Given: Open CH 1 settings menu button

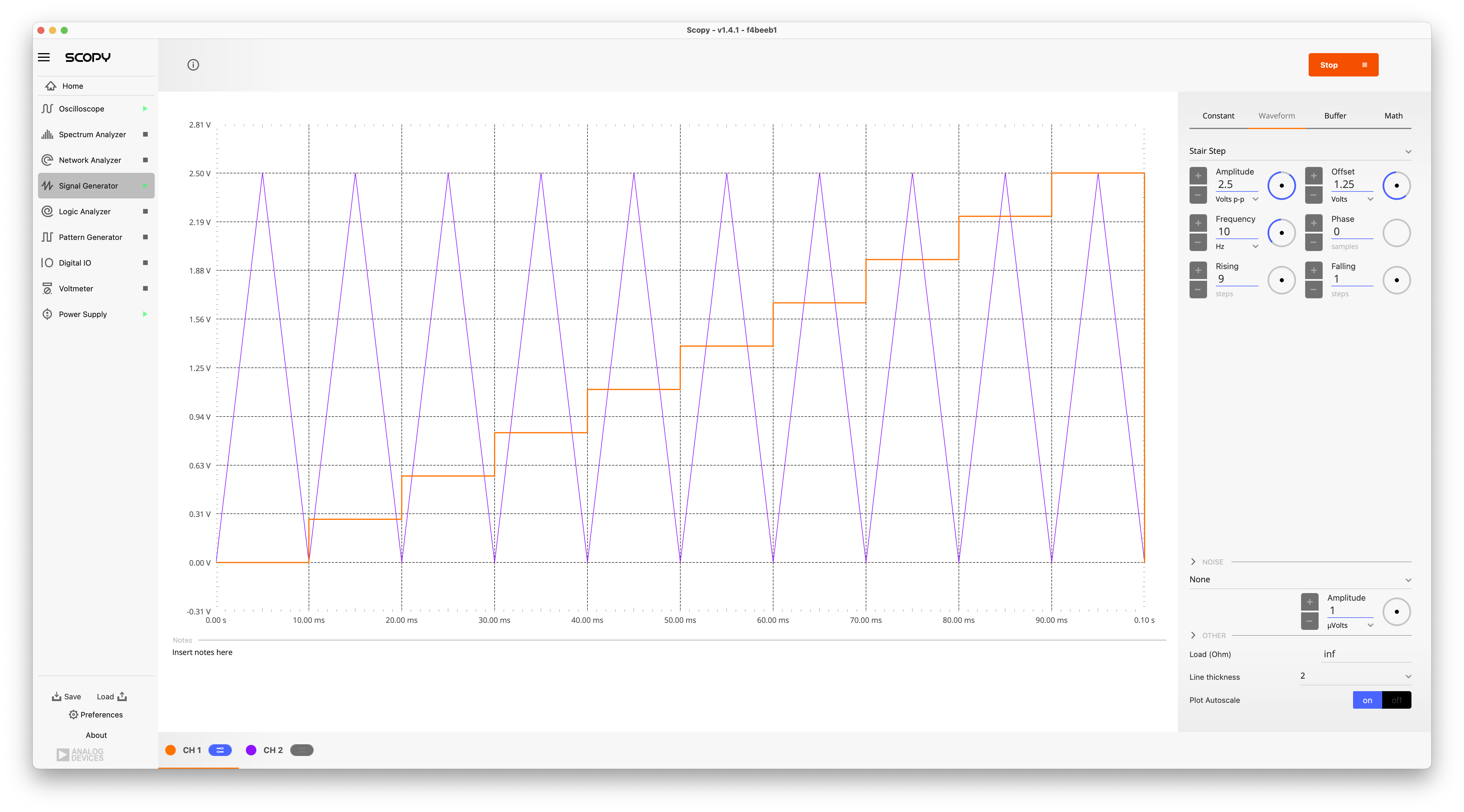Looking at the screenshot, I should (220, 750).
